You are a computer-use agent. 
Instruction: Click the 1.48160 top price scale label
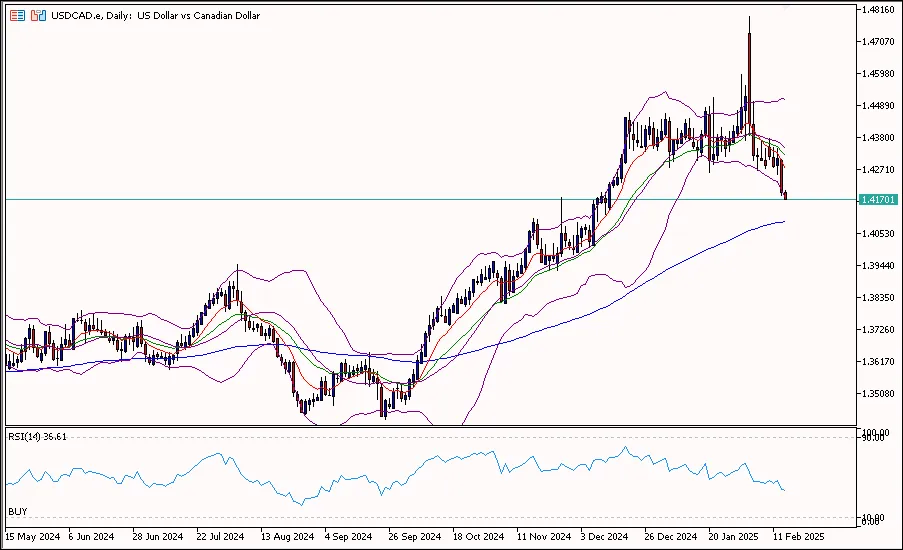point(876,10)
